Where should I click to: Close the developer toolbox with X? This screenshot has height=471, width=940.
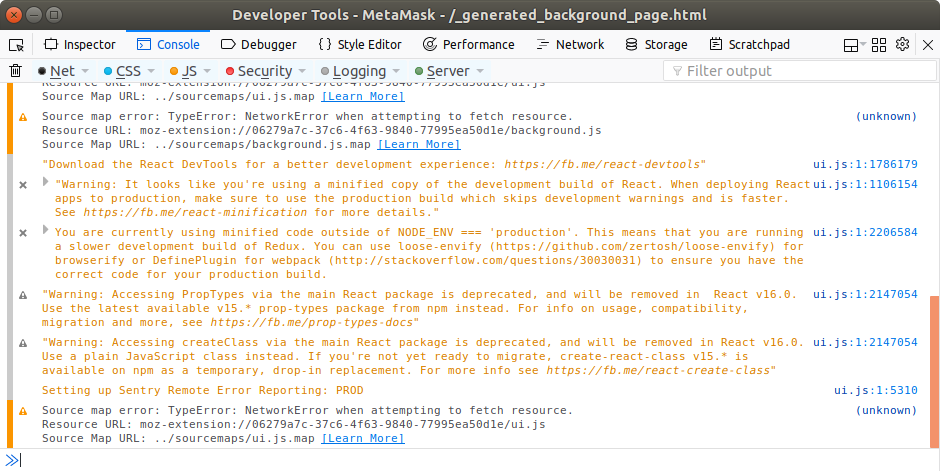pos(928,45)
